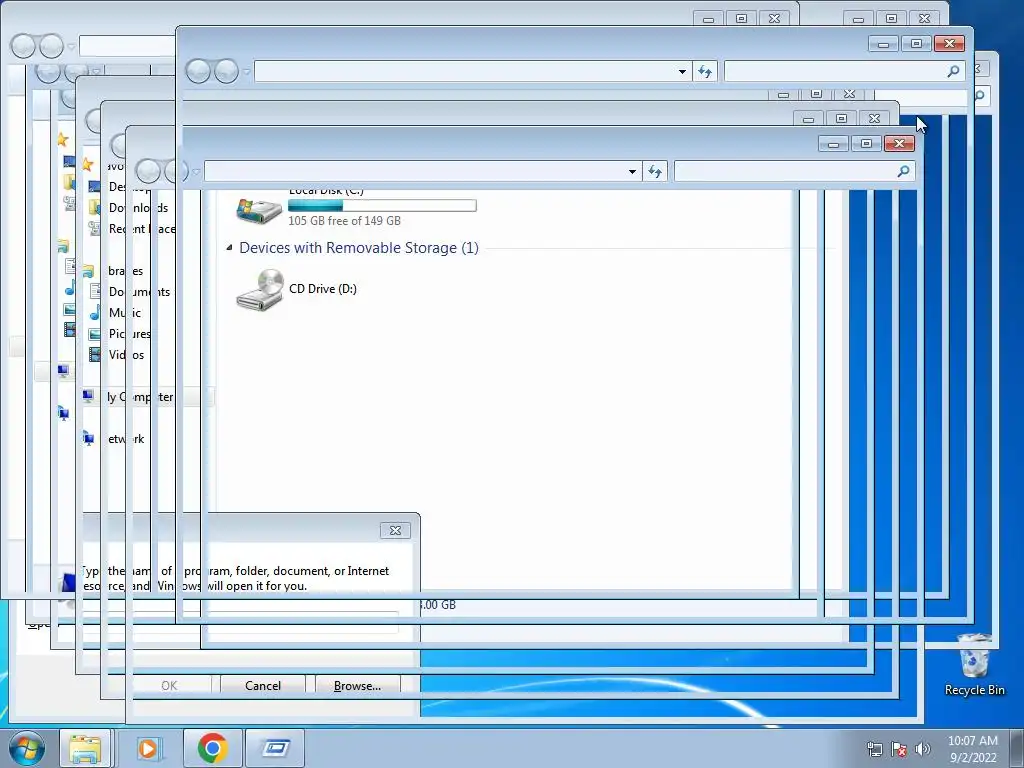Launch Google Chrome from taskbar
This screenshot has width=1024, height=768.
click(212, 748)
